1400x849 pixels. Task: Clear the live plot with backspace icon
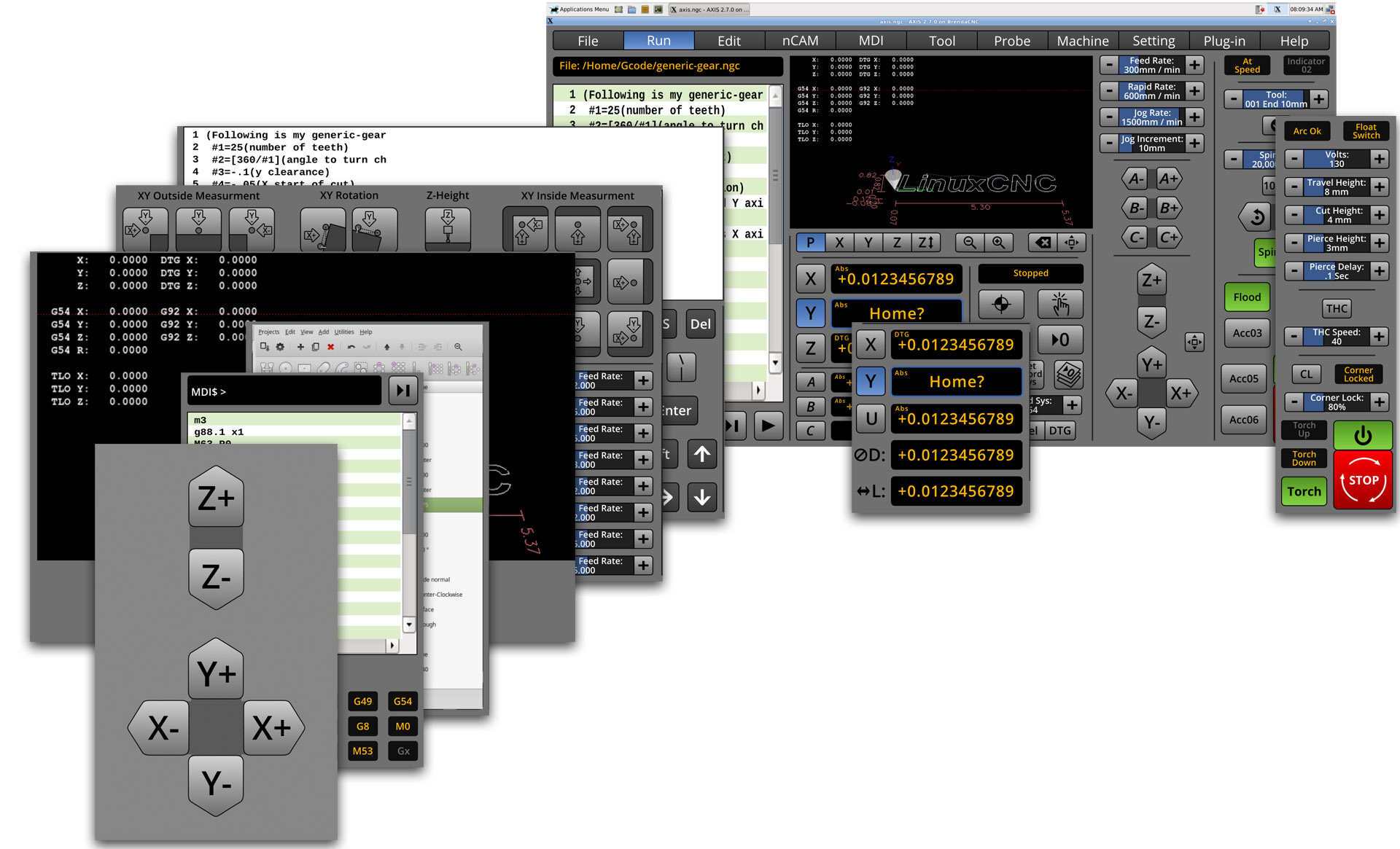(1043, 243)
